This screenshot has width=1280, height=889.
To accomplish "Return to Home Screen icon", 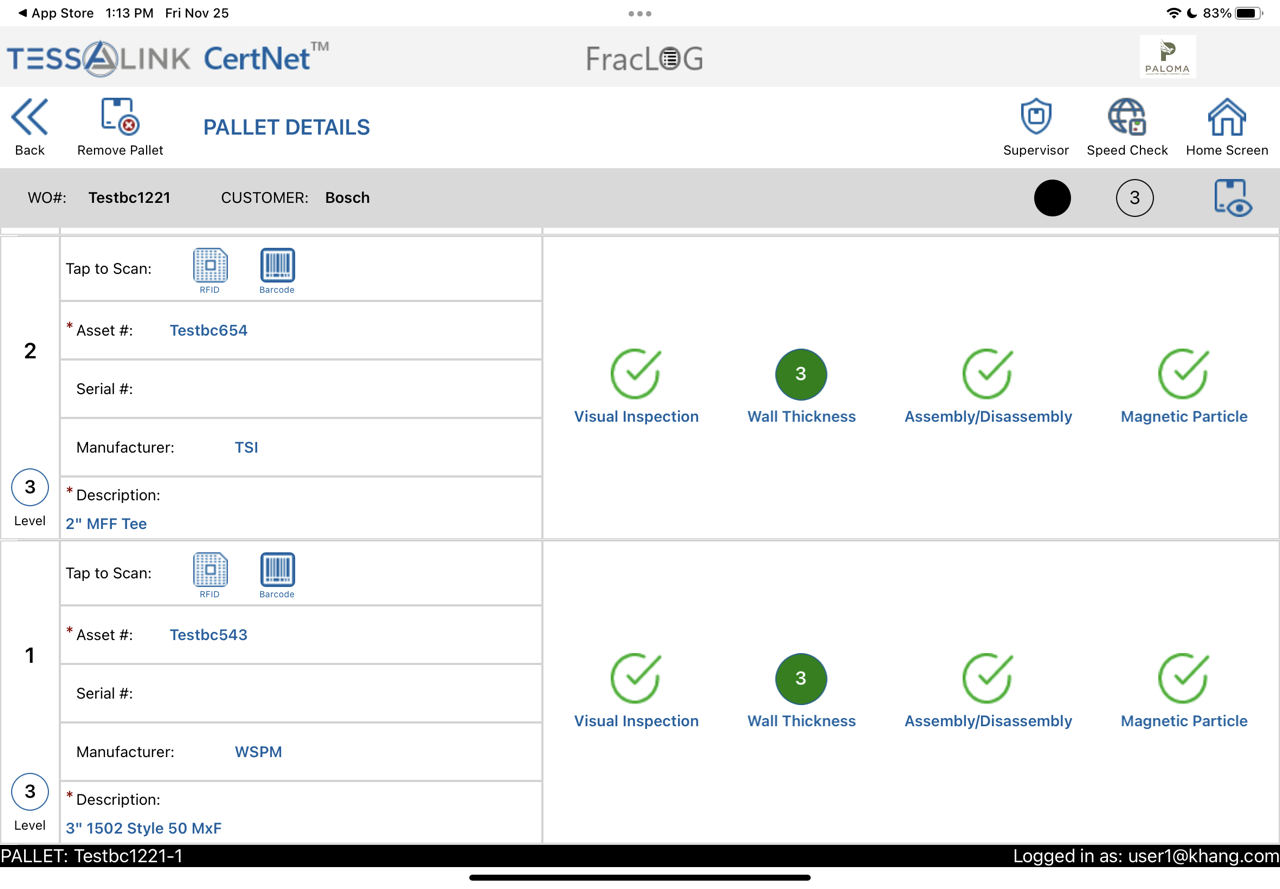I will (1227, 117).
